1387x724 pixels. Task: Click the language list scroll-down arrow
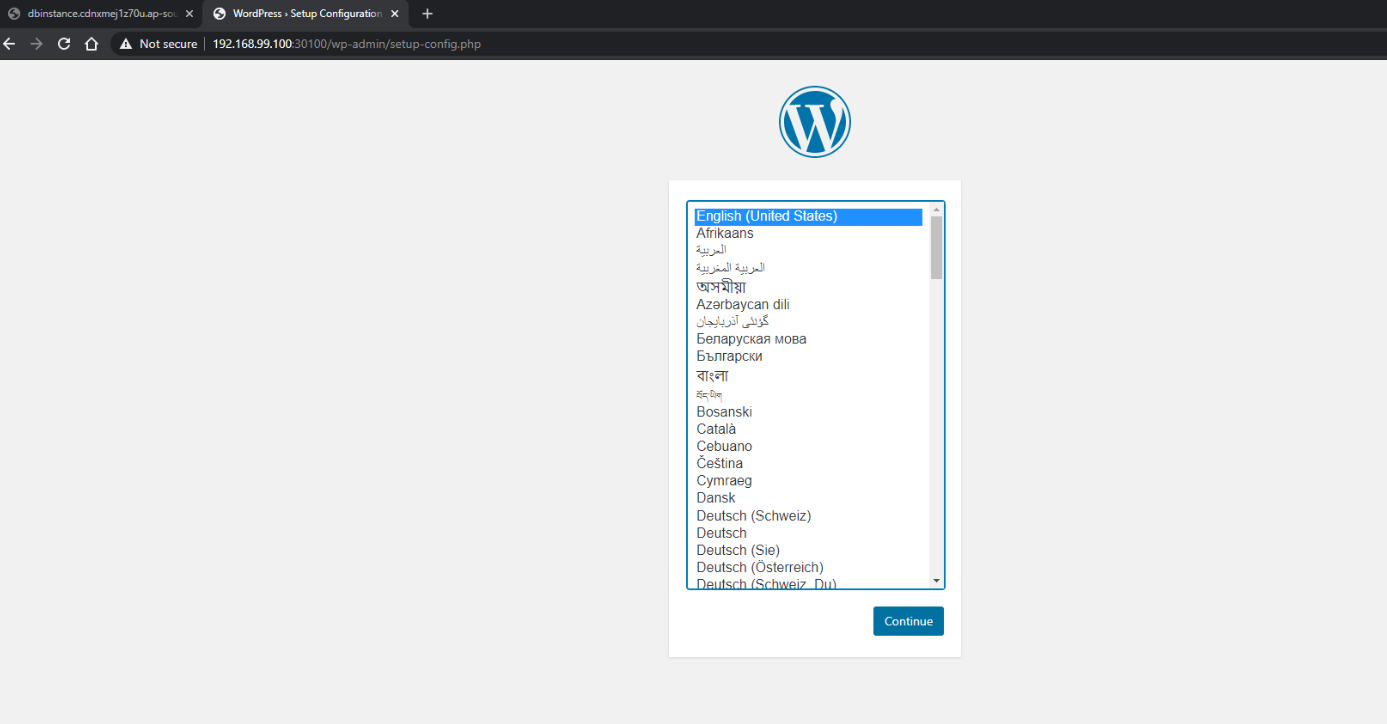point(936,581)
